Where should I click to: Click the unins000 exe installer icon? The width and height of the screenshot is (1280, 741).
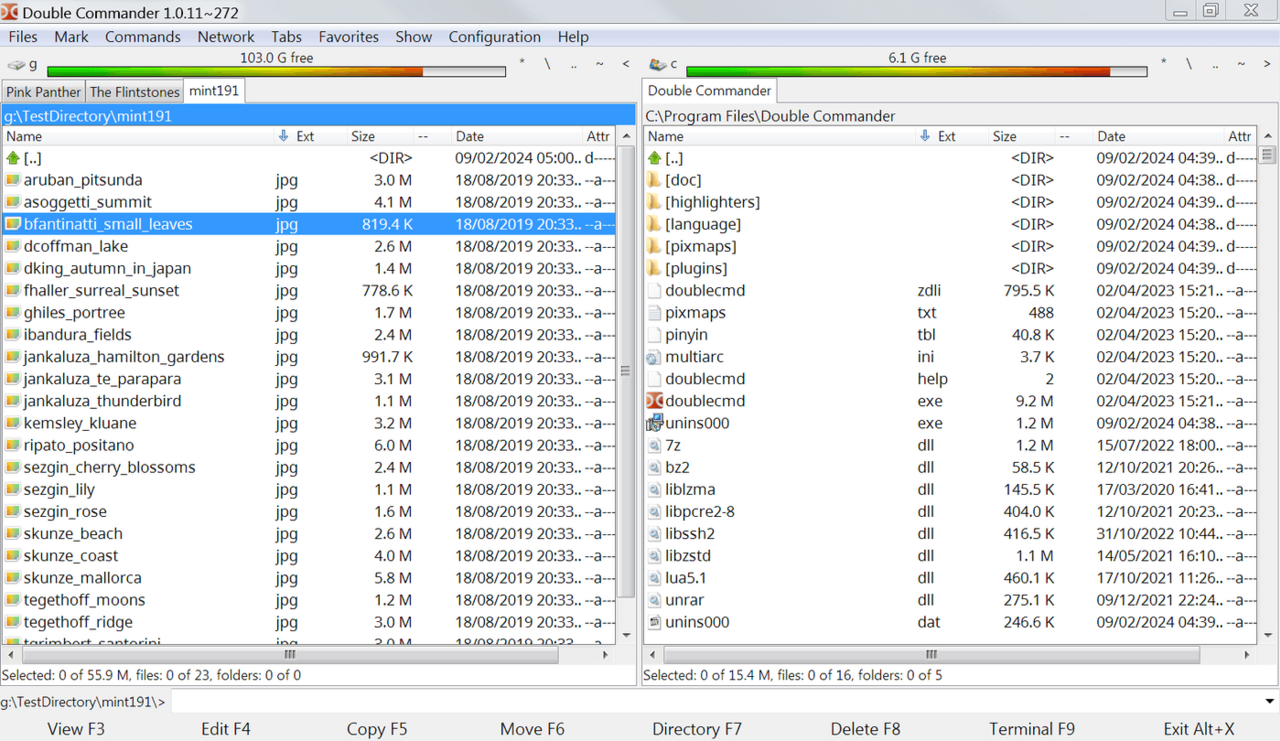click(654, 423)
